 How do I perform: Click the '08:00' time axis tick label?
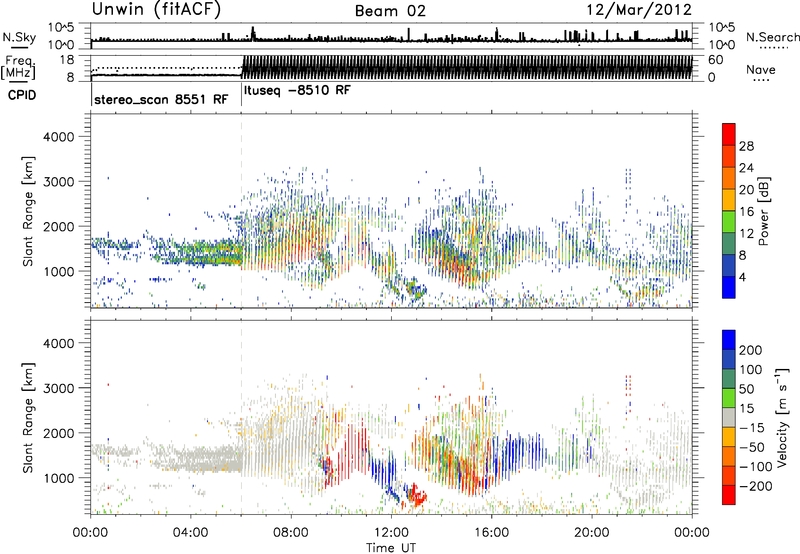pyautogui.click(x=291, y=533)
